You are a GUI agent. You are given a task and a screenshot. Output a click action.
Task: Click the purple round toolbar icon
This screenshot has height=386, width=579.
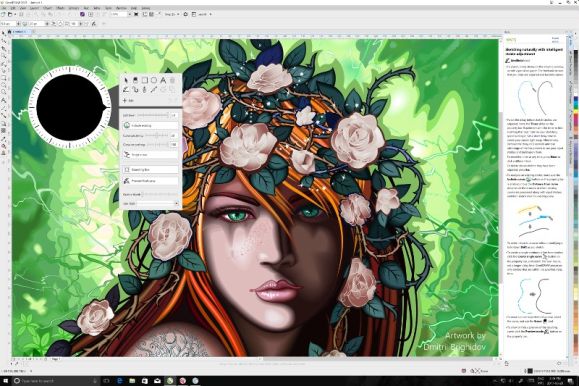pos(82,14)
